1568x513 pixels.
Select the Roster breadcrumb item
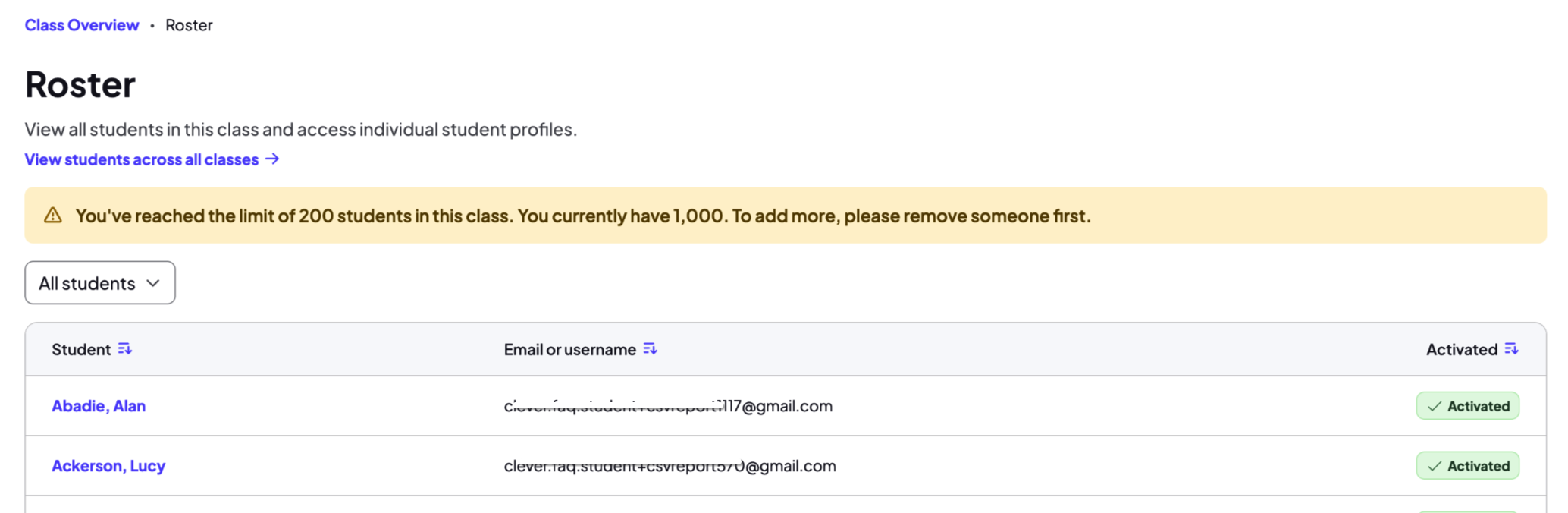[189, 25]
